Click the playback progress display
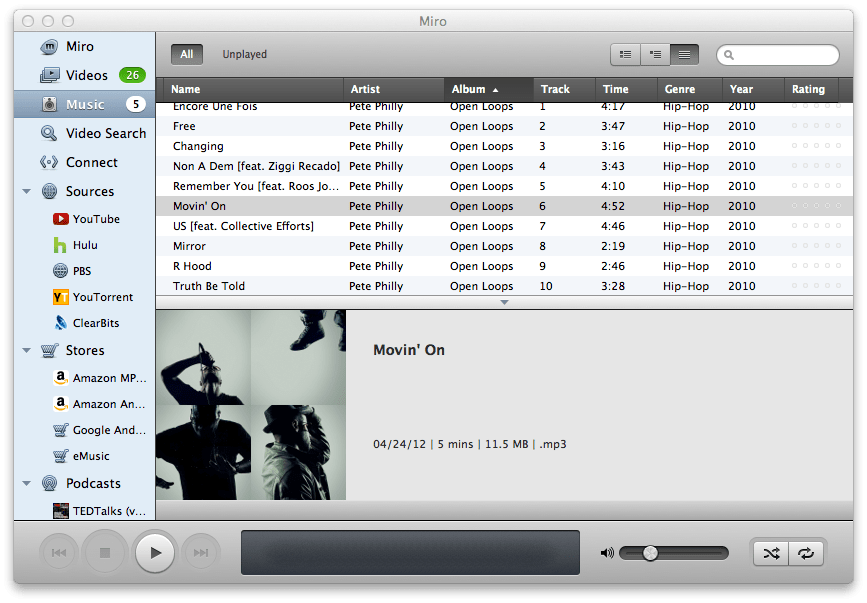The height and width of the screenshot is (603, 867). tap(410, 553)
